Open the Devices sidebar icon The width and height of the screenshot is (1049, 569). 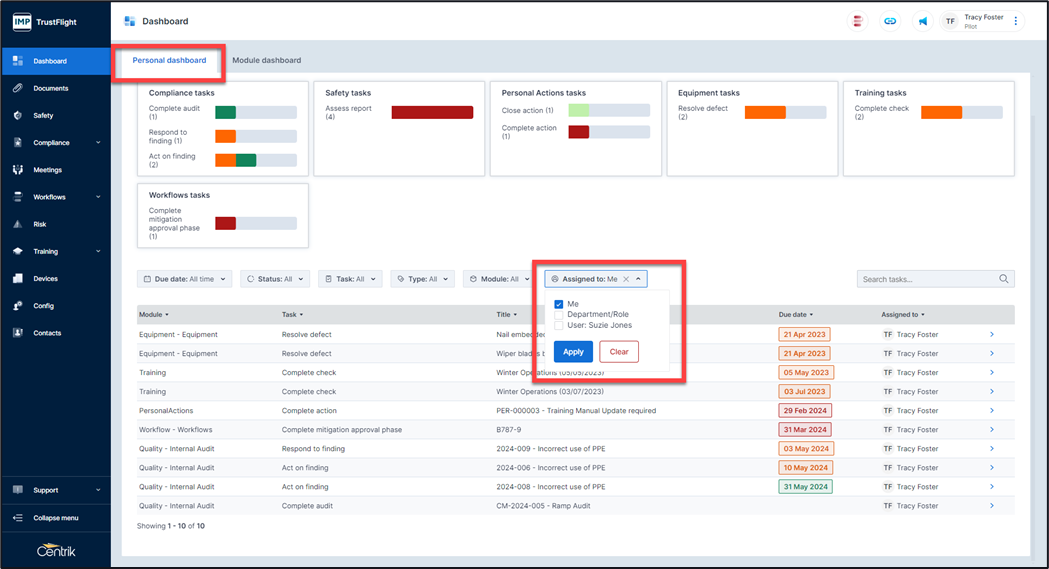[x=18, y=279]
